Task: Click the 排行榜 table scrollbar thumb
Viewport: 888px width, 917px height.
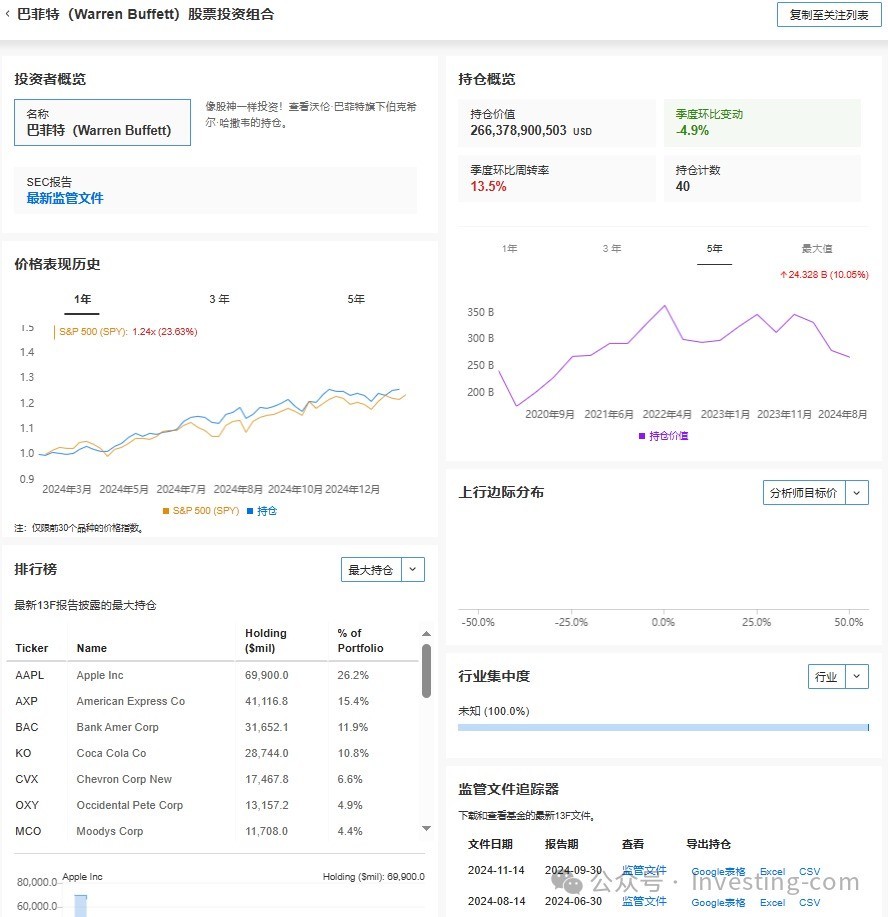Action: (x=427, y=670)
